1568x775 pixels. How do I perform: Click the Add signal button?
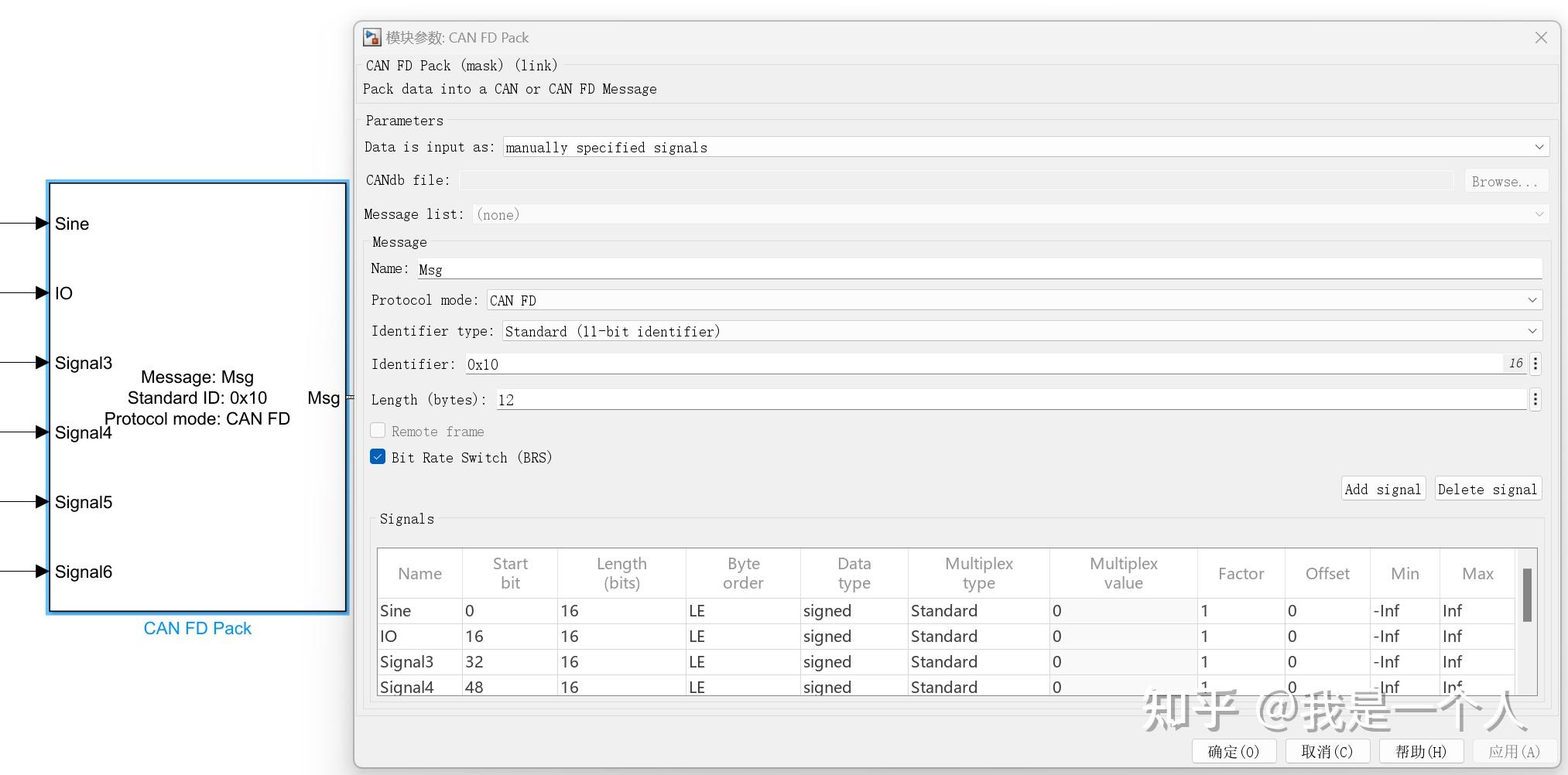tap(1382, 488)
